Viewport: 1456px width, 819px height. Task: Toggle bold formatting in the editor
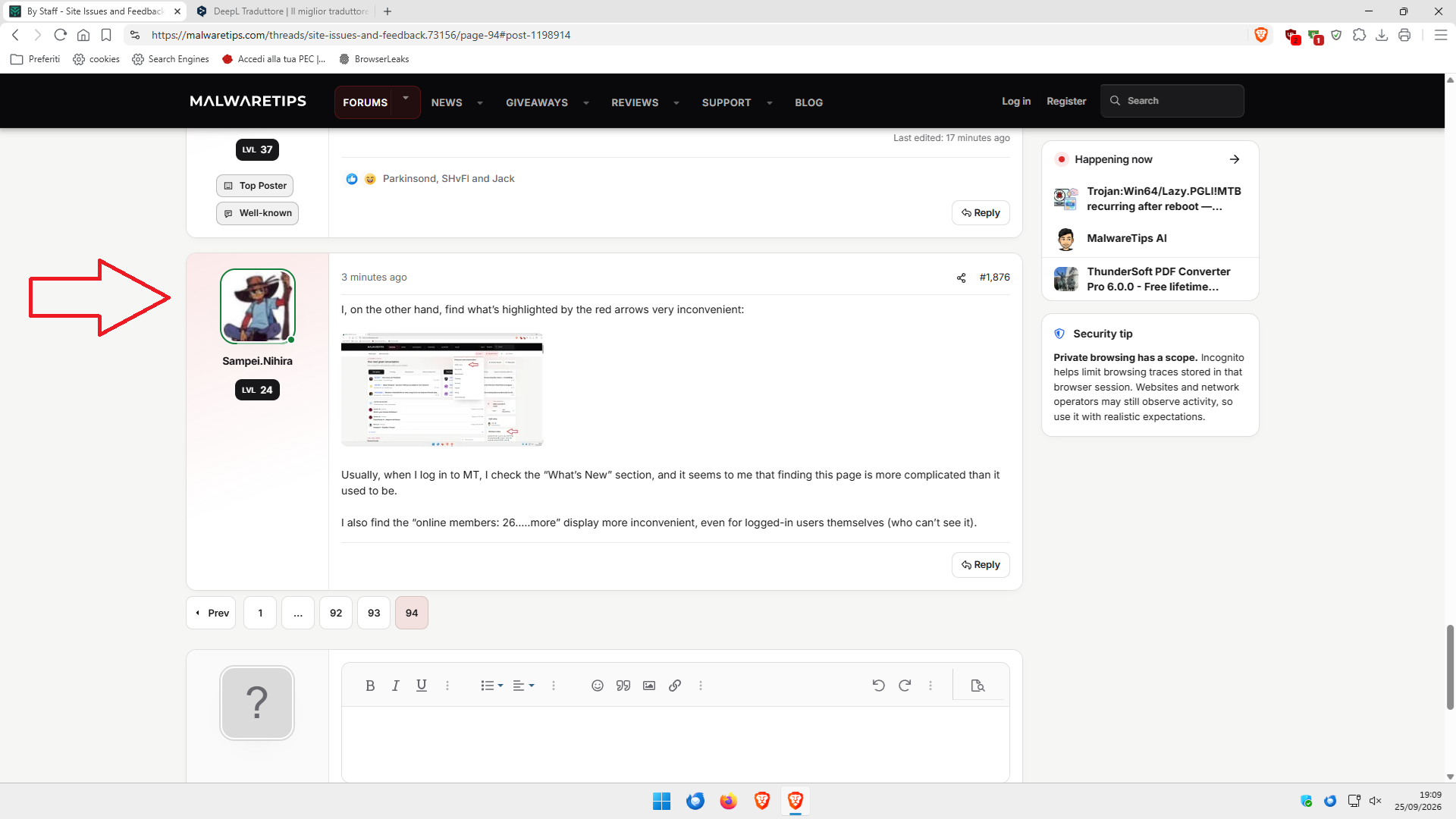370,686
